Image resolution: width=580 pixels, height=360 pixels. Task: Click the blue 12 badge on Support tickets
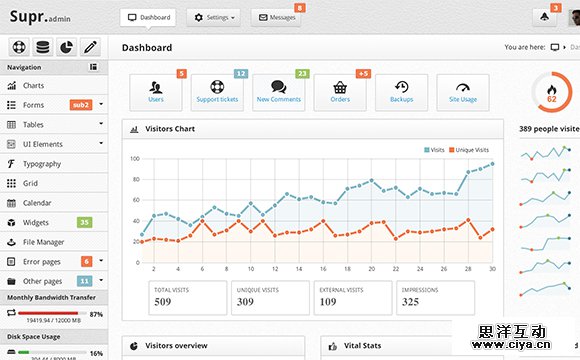241,74
